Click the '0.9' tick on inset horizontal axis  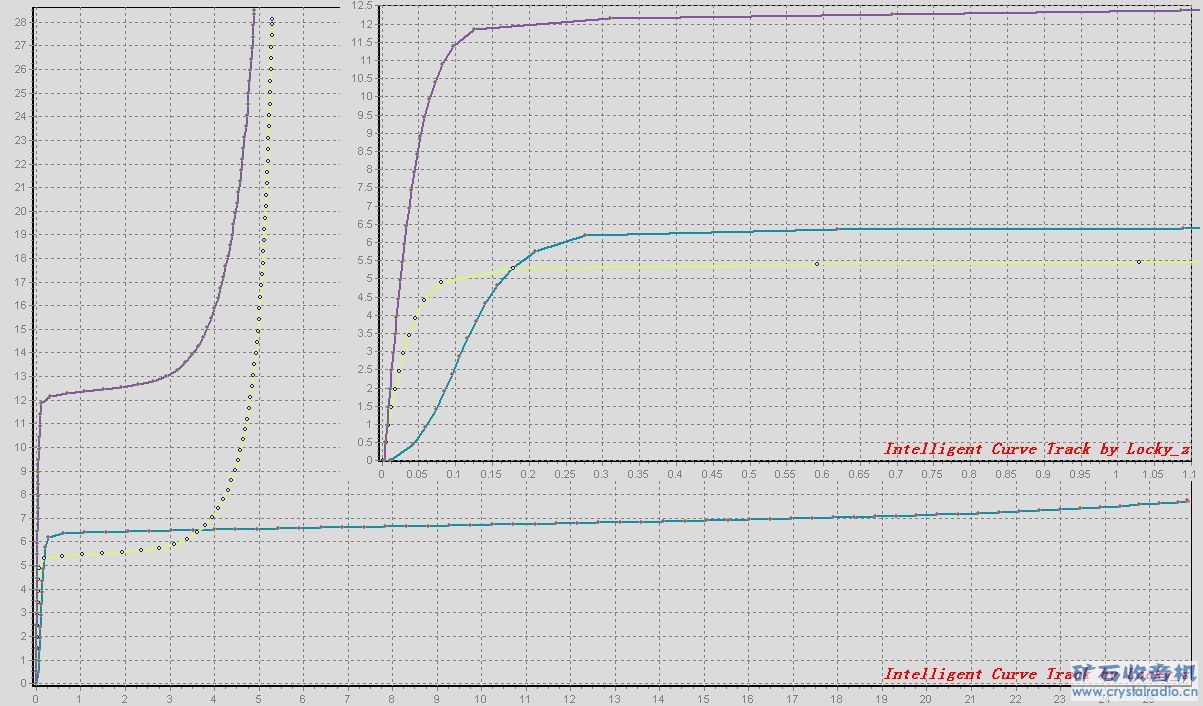coord(1042,473)
